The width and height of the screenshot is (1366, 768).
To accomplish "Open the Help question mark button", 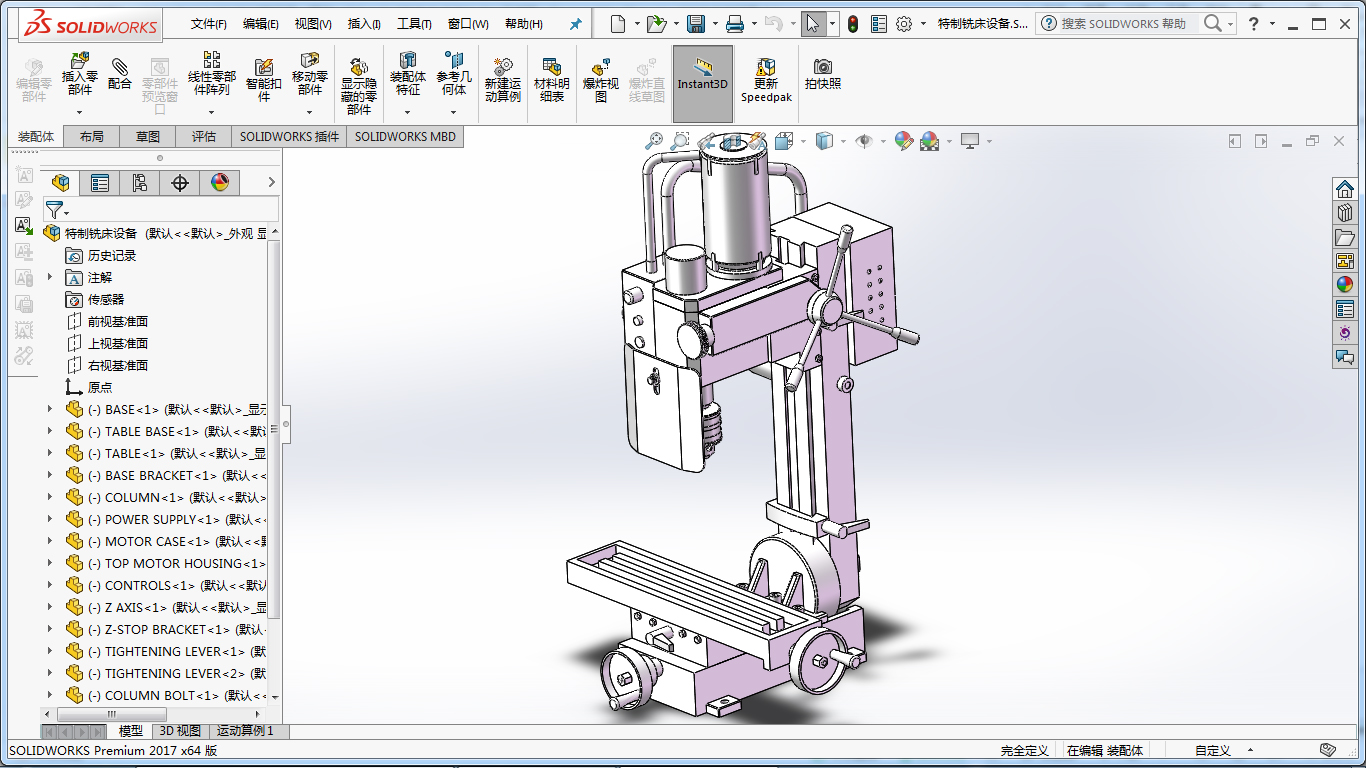I will [1253, 23].
